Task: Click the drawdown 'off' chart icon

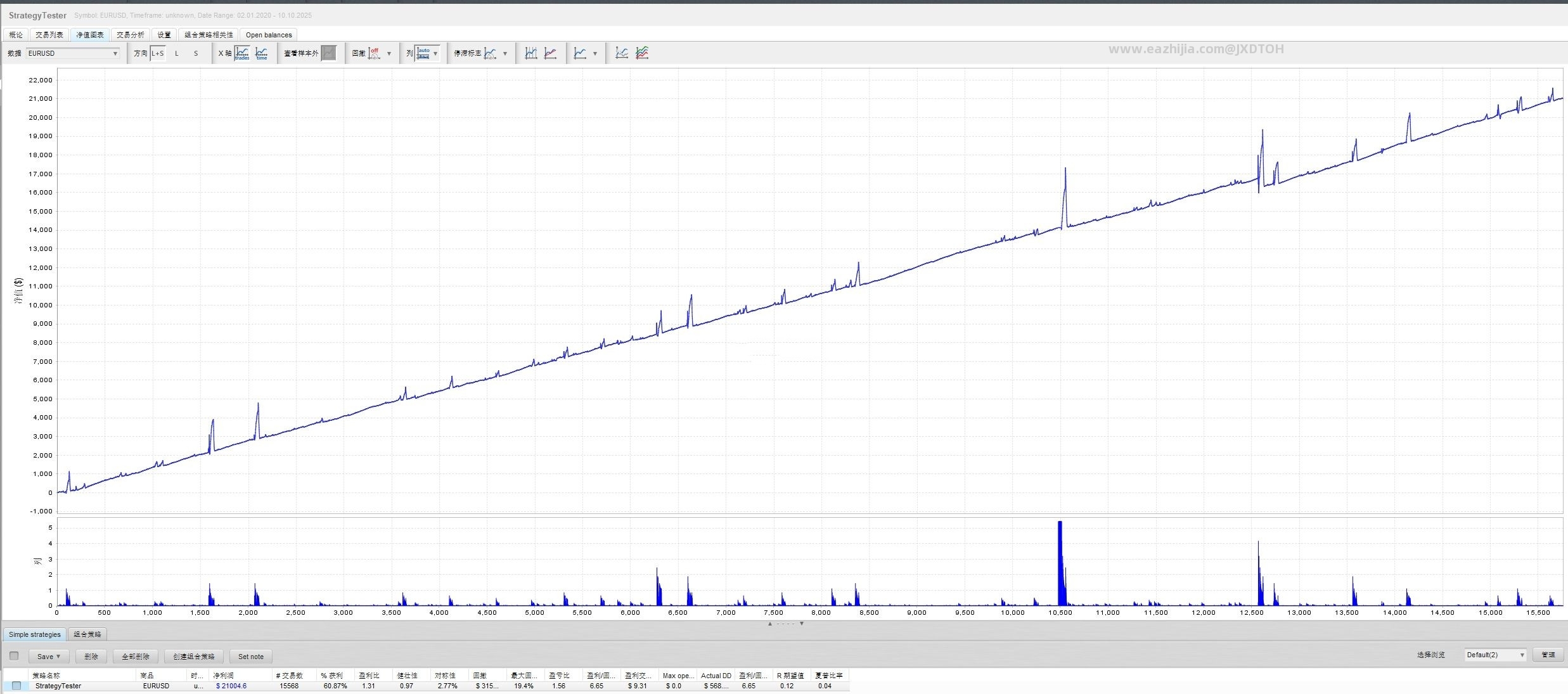Action: (x=375, y=53)
